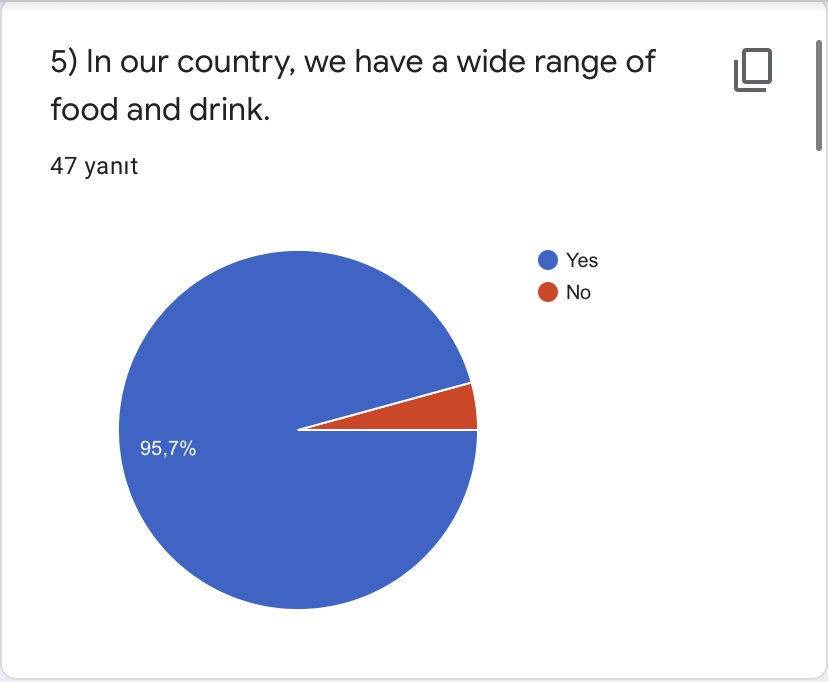Click the copy chart icon

(x=754, y=71)
